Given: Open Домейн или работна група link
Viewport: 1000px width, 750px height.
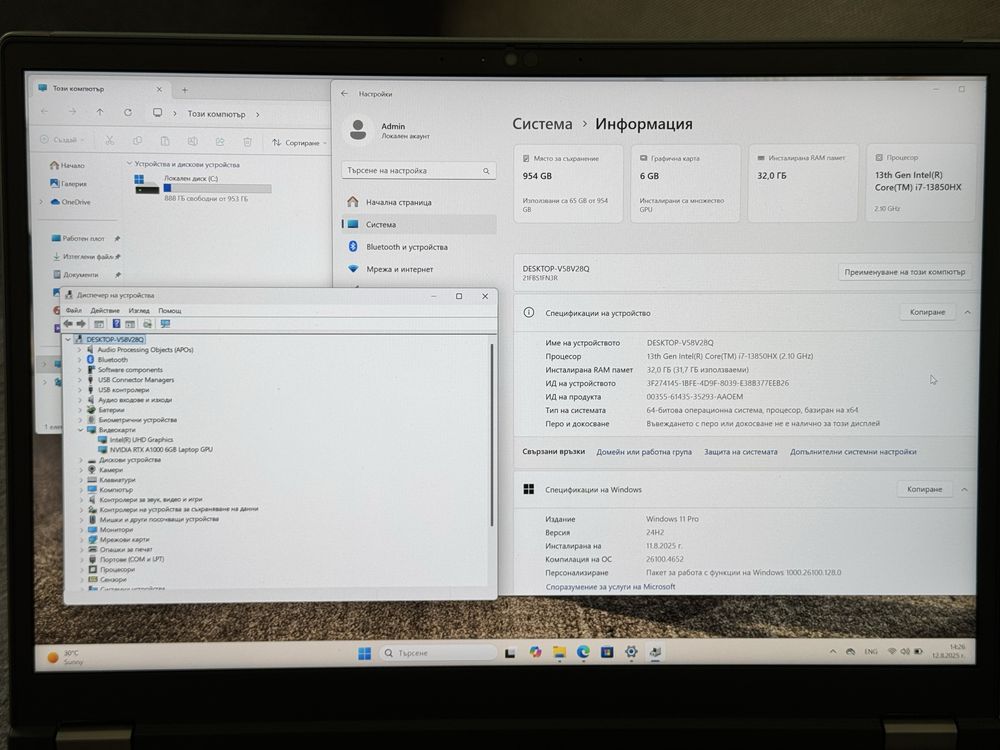Looking at the screenshot, I should 643,452.
